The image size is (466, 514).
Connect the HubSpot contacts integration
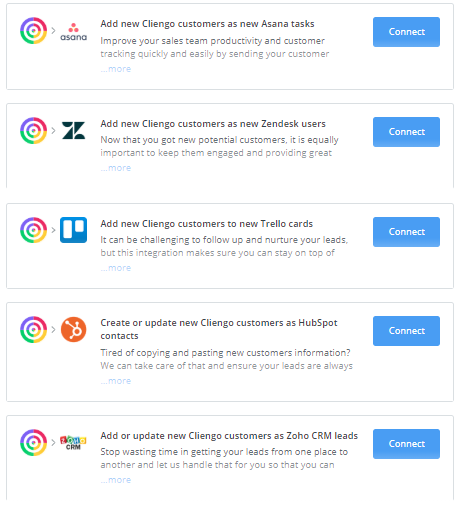point(406,331)
